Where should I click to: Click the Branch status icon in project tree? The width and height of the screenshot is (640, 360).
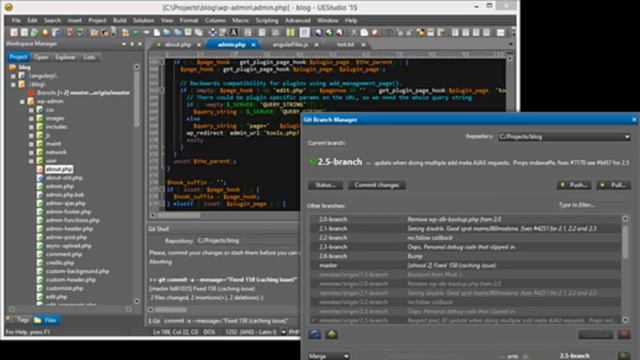(x=31, y=93)
